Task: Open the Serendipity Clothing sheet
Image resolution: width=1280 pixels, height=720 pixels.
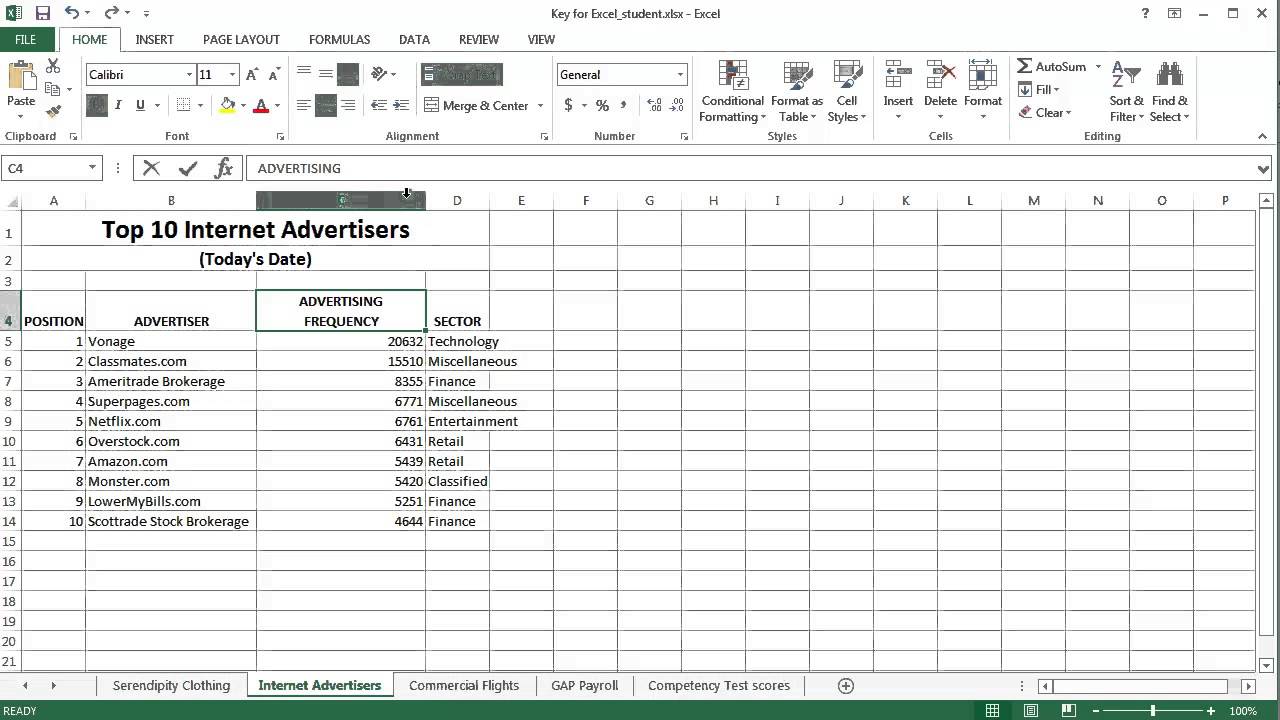Action: pos(171,685)
